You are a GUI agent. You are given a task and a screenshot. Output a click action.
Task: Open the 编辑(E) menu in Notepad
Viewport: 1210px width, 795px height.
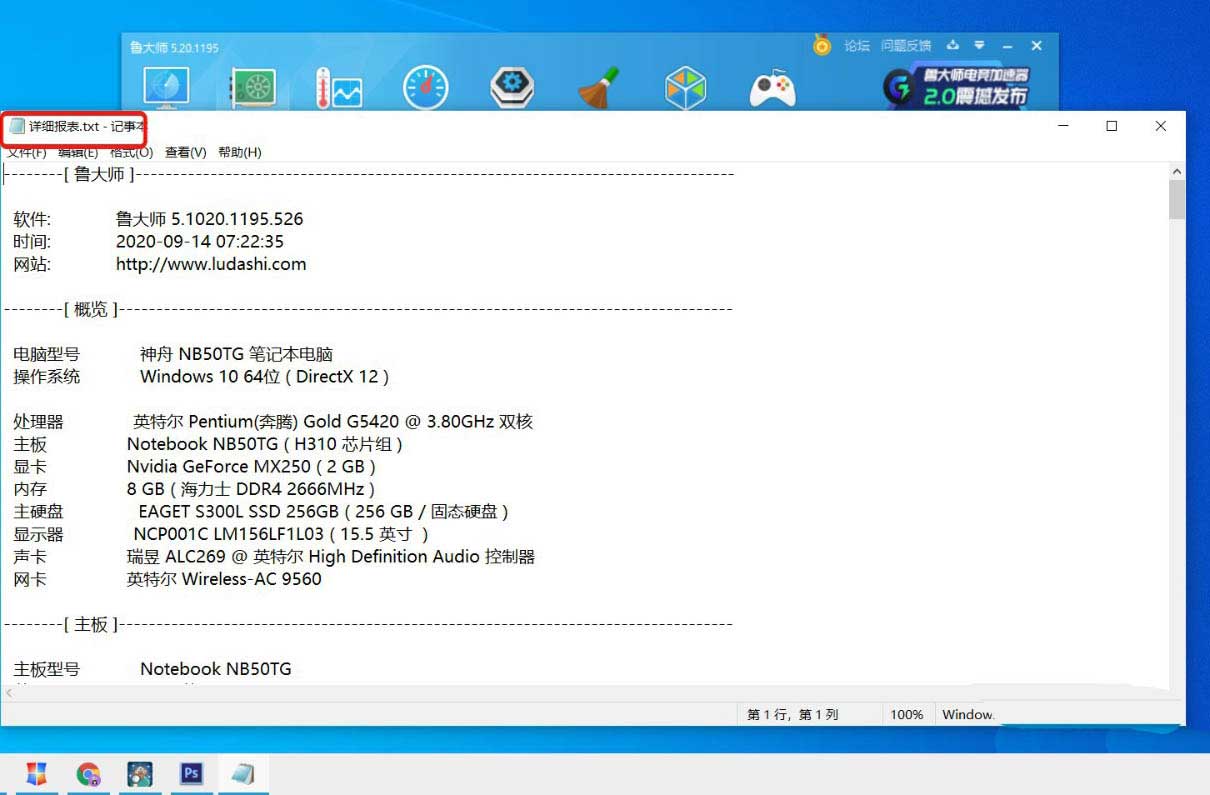click(x=78, y=152)
